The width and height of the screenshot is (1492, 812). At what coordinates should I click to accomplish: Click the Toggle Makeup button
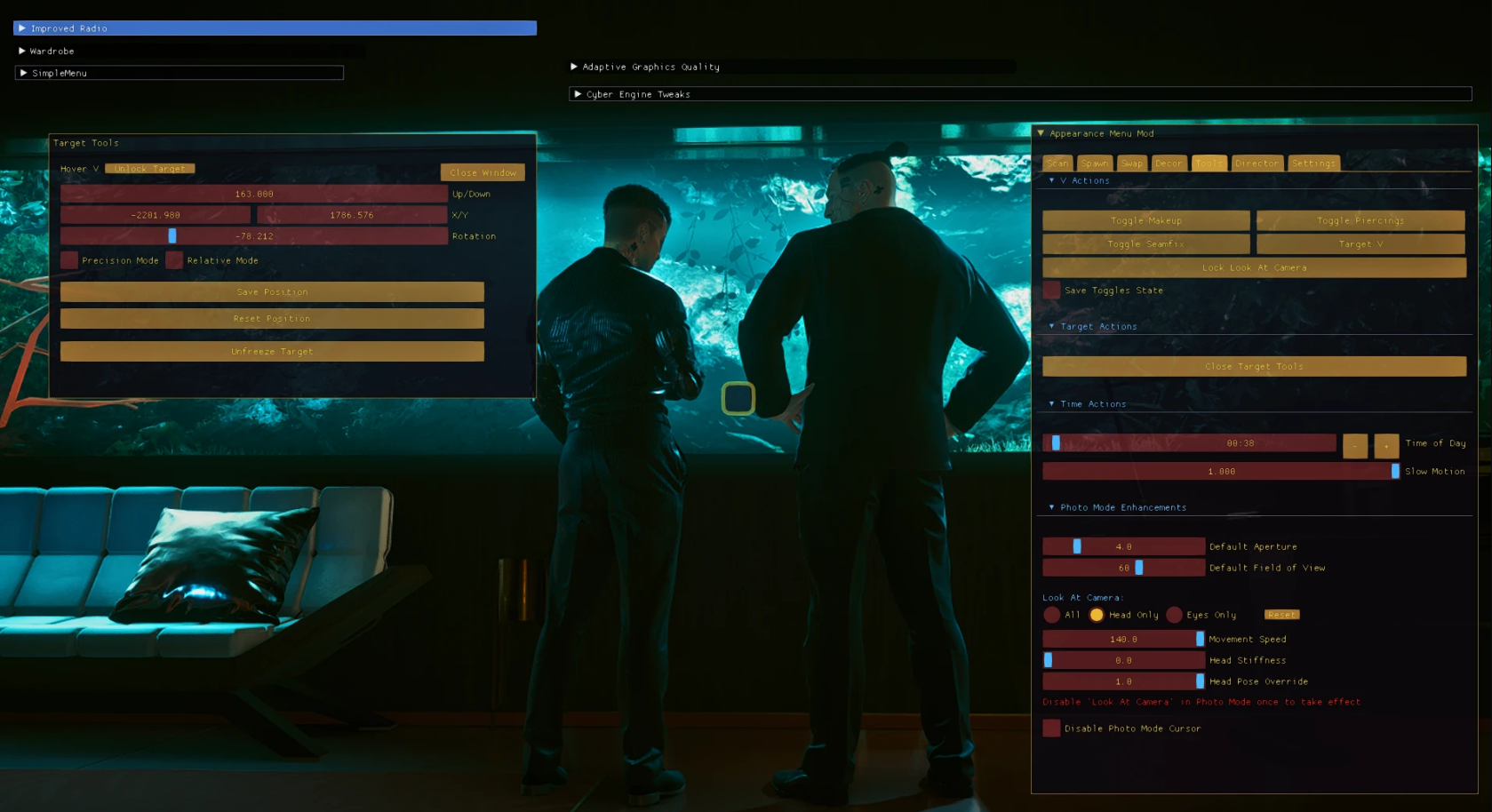[x=1146, y=220]
